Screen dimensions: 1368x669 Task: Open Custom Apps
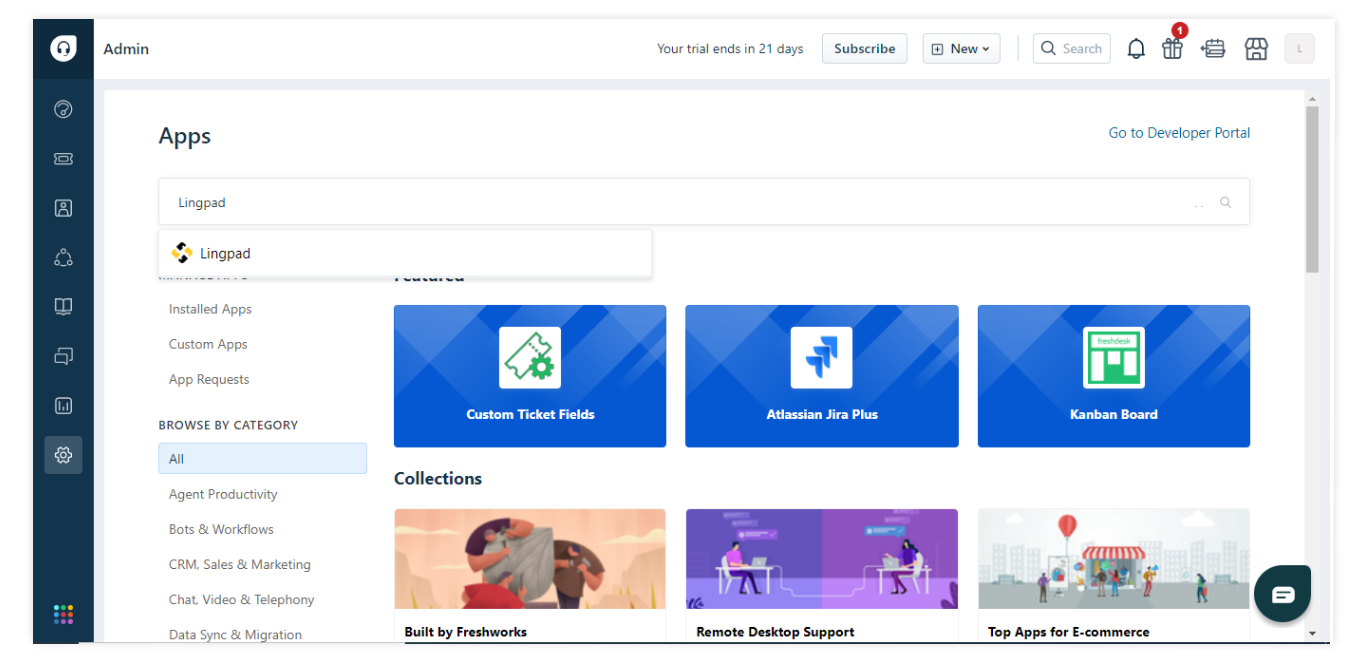tap(208, 344)
